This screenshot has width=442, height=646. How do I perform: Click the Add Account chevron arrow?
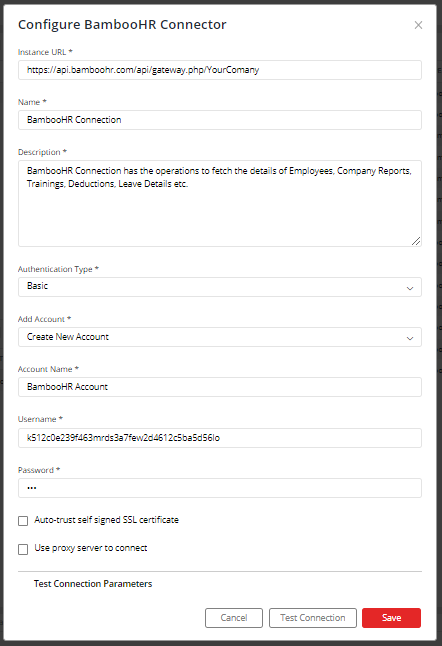point(409,338)
